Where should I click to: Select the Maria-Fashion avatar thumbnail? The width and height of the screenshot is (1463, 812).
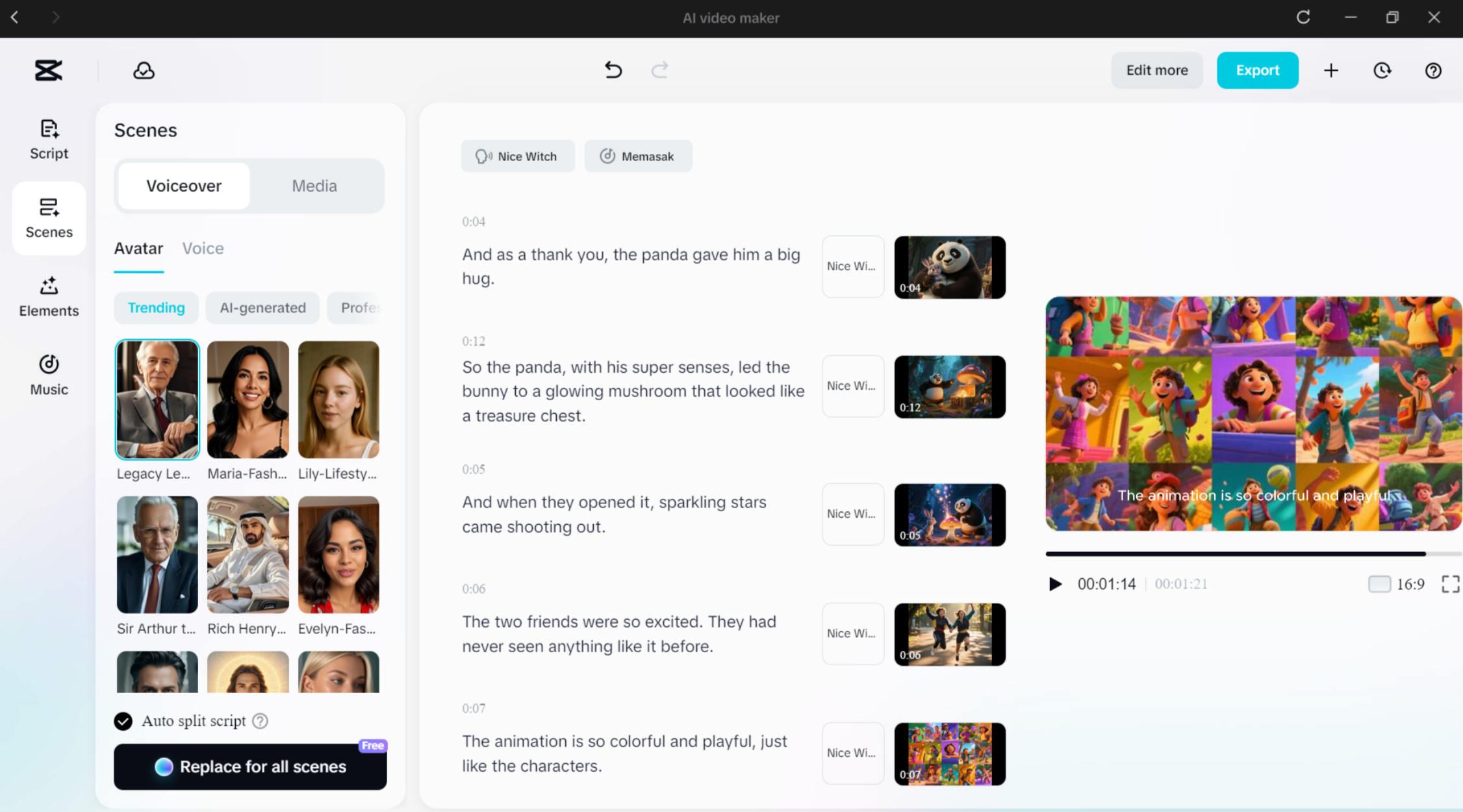[x=248, y=399]
